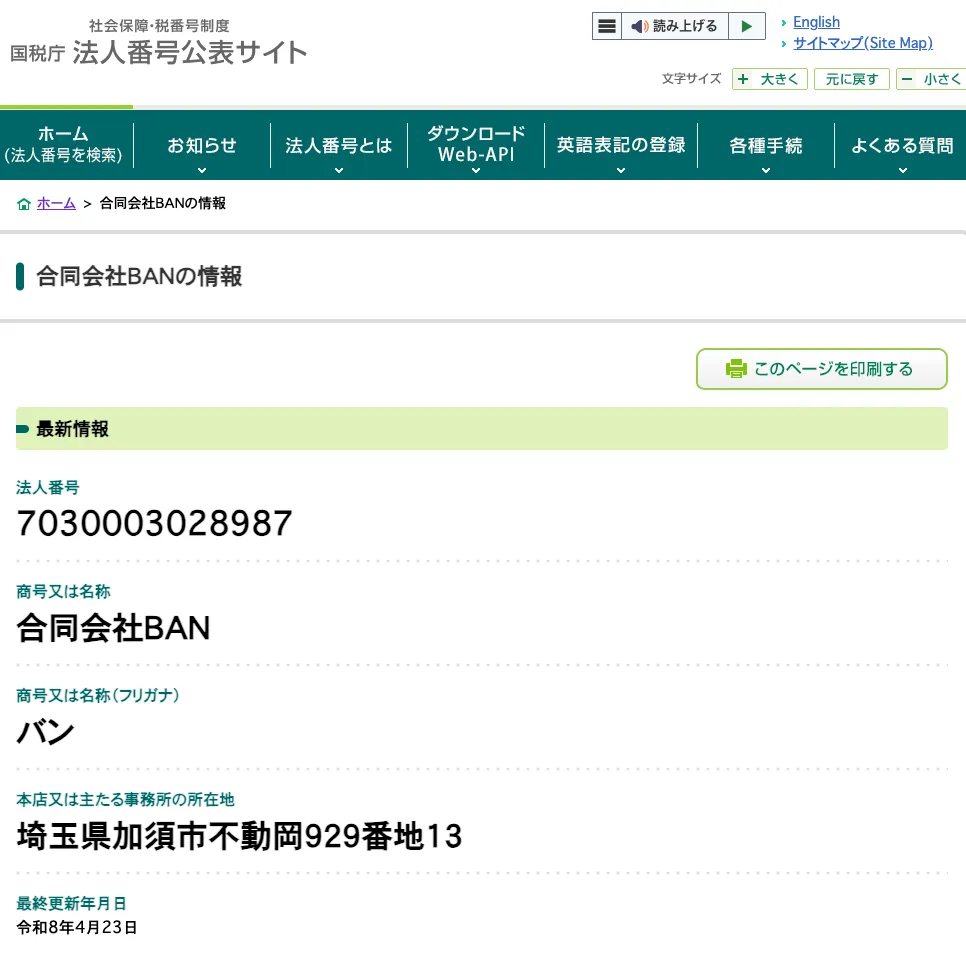Open the お知らせ menu
966x954 pixels.
[x=202, y=145]
